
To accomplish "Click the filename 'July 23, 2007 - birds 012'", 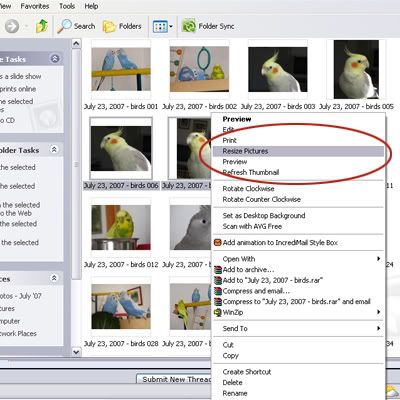I will click(x=121, y=265).
